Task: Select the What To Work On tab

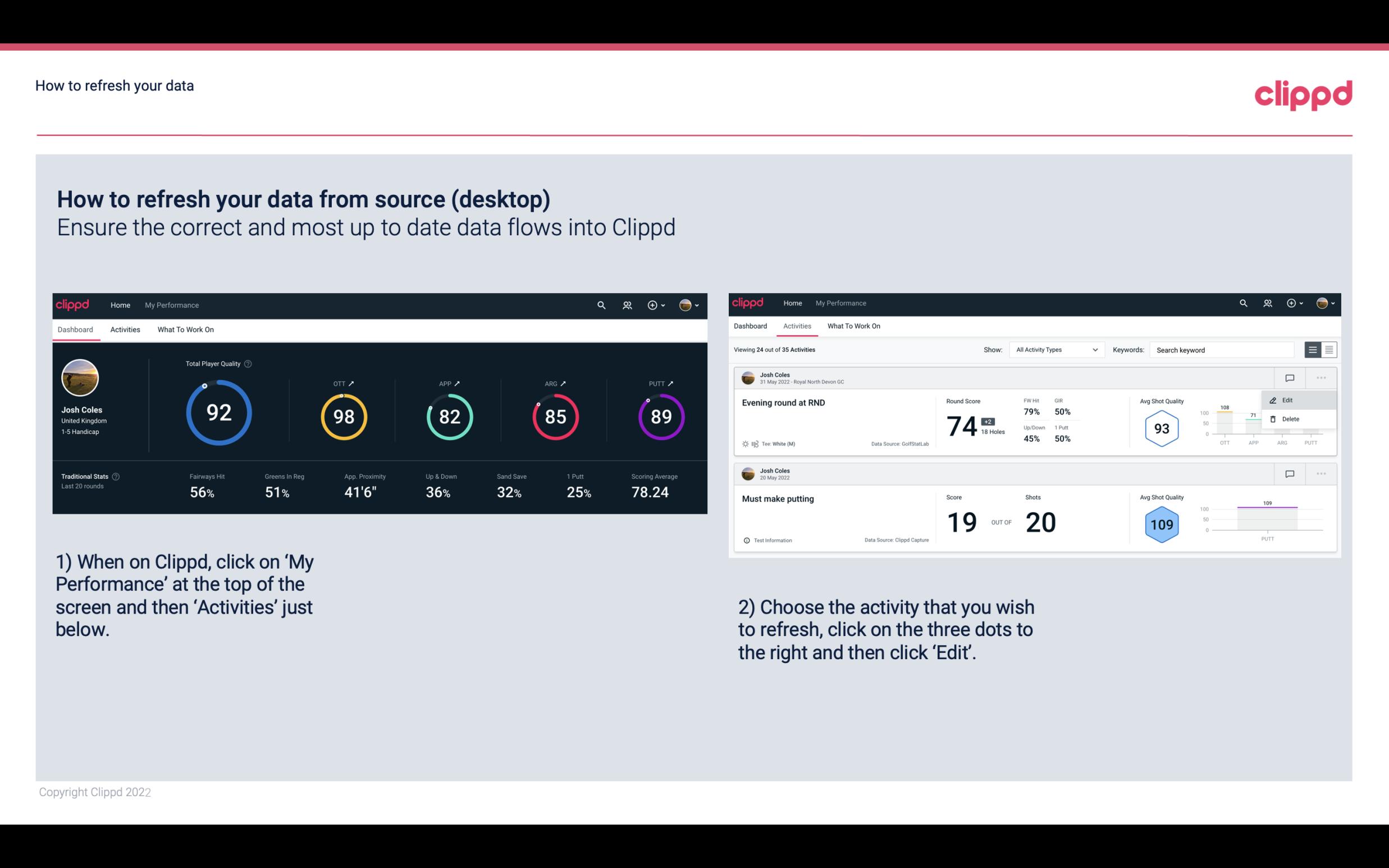Action: tap(186, 328)
